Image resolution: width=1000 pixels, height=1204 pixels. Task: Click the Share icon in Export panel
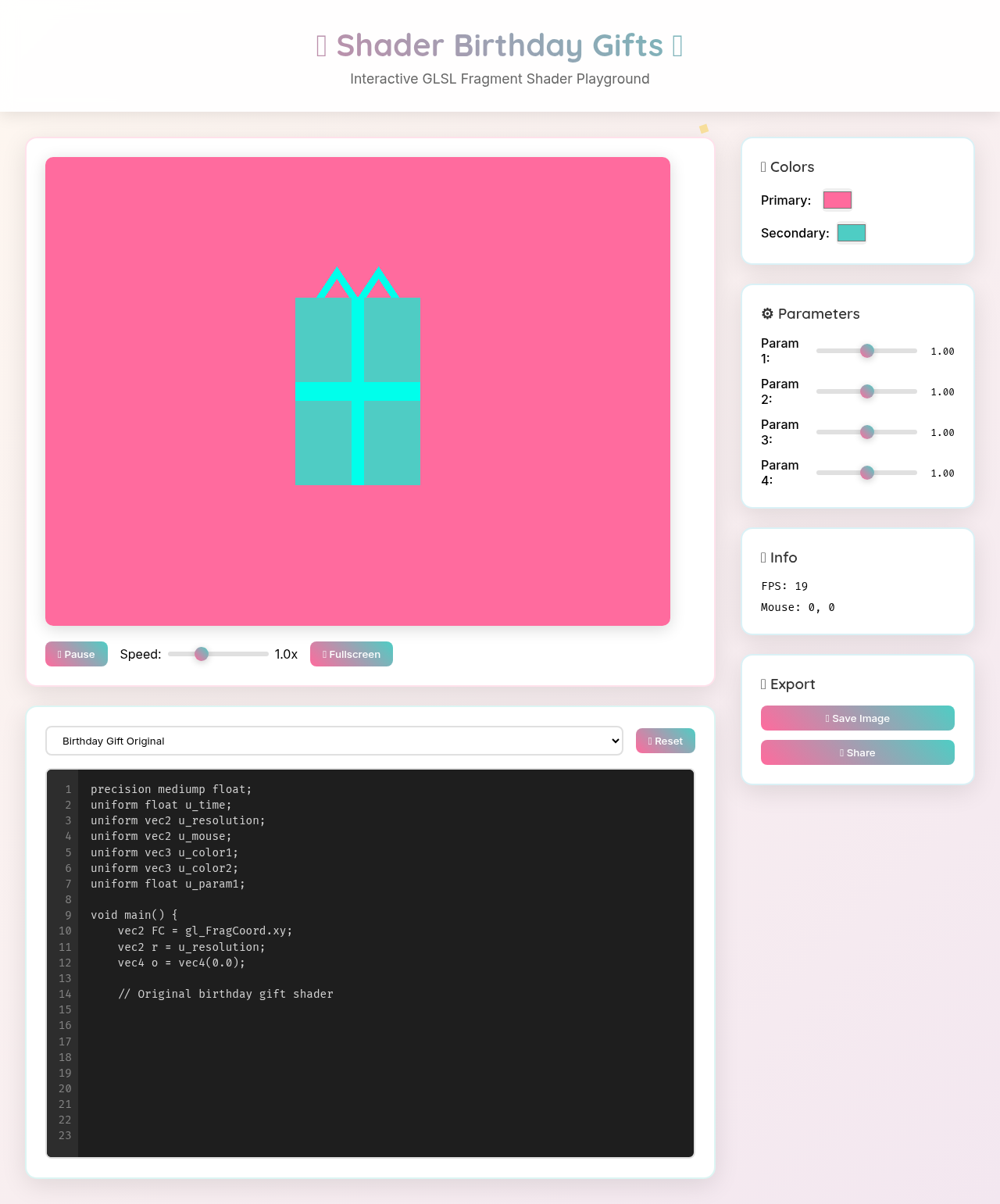tap(843, 752)
